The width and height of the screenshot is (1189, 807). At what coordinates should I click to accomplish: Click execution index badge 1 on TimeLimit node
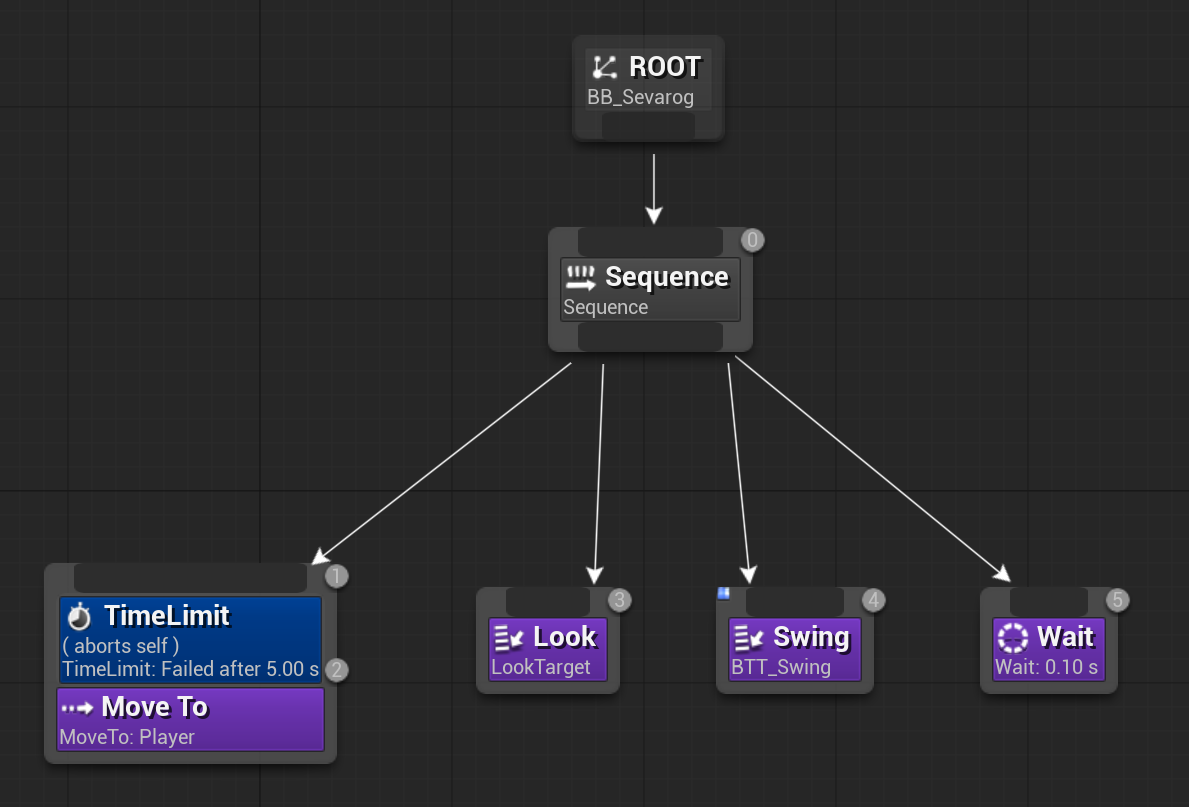point(337,576)
